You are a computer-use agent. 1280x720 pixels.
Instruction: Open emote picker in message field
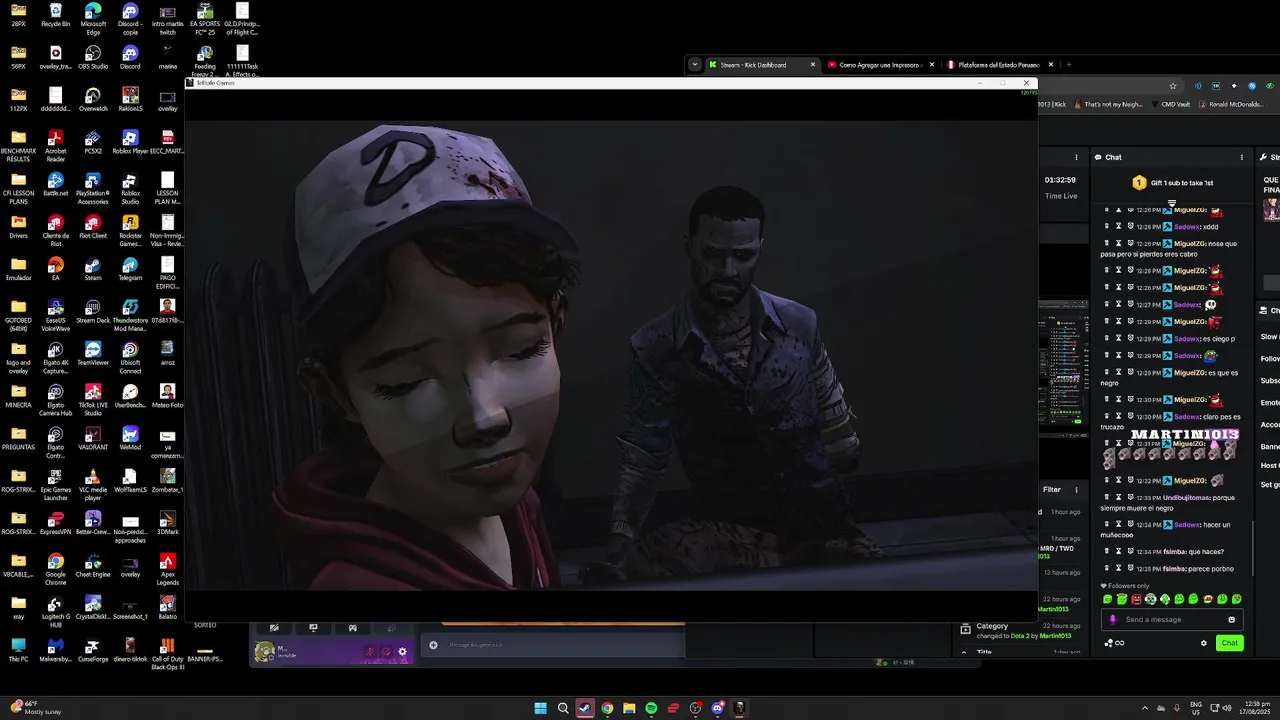[x=1231, y=619]
